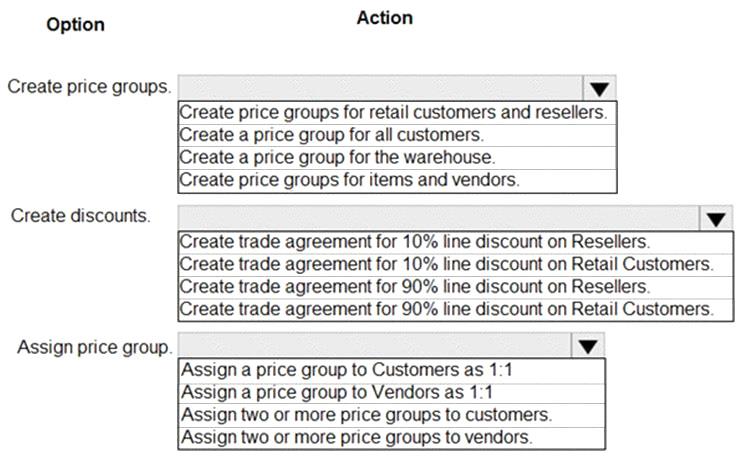
Task: Open the Assign price group dropdown arrow
Action: (589, 345)
